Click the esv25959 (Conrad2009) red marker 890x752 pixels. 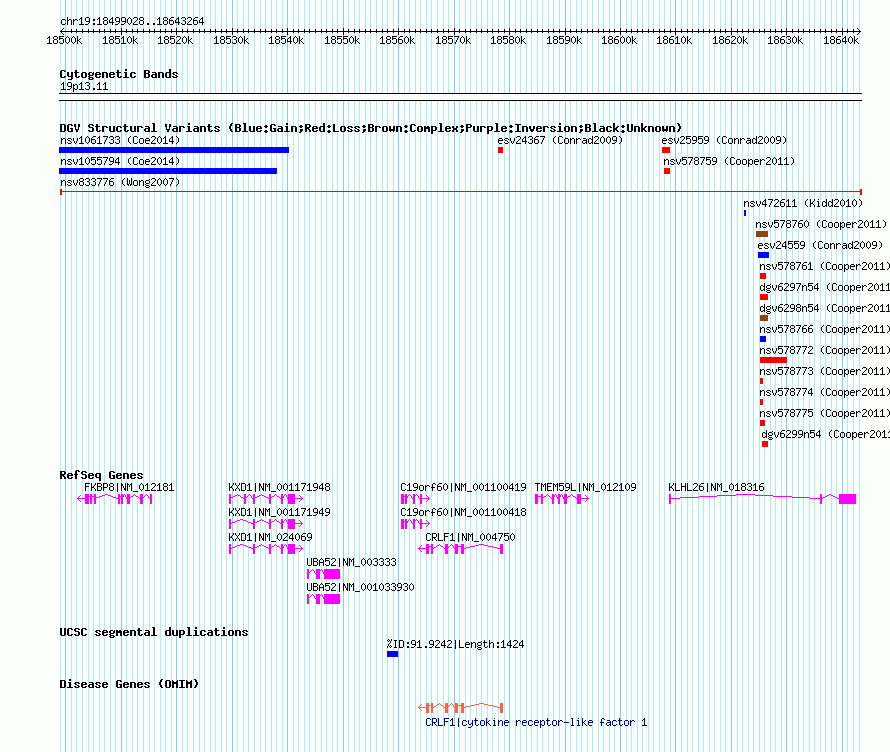point(666,150)
